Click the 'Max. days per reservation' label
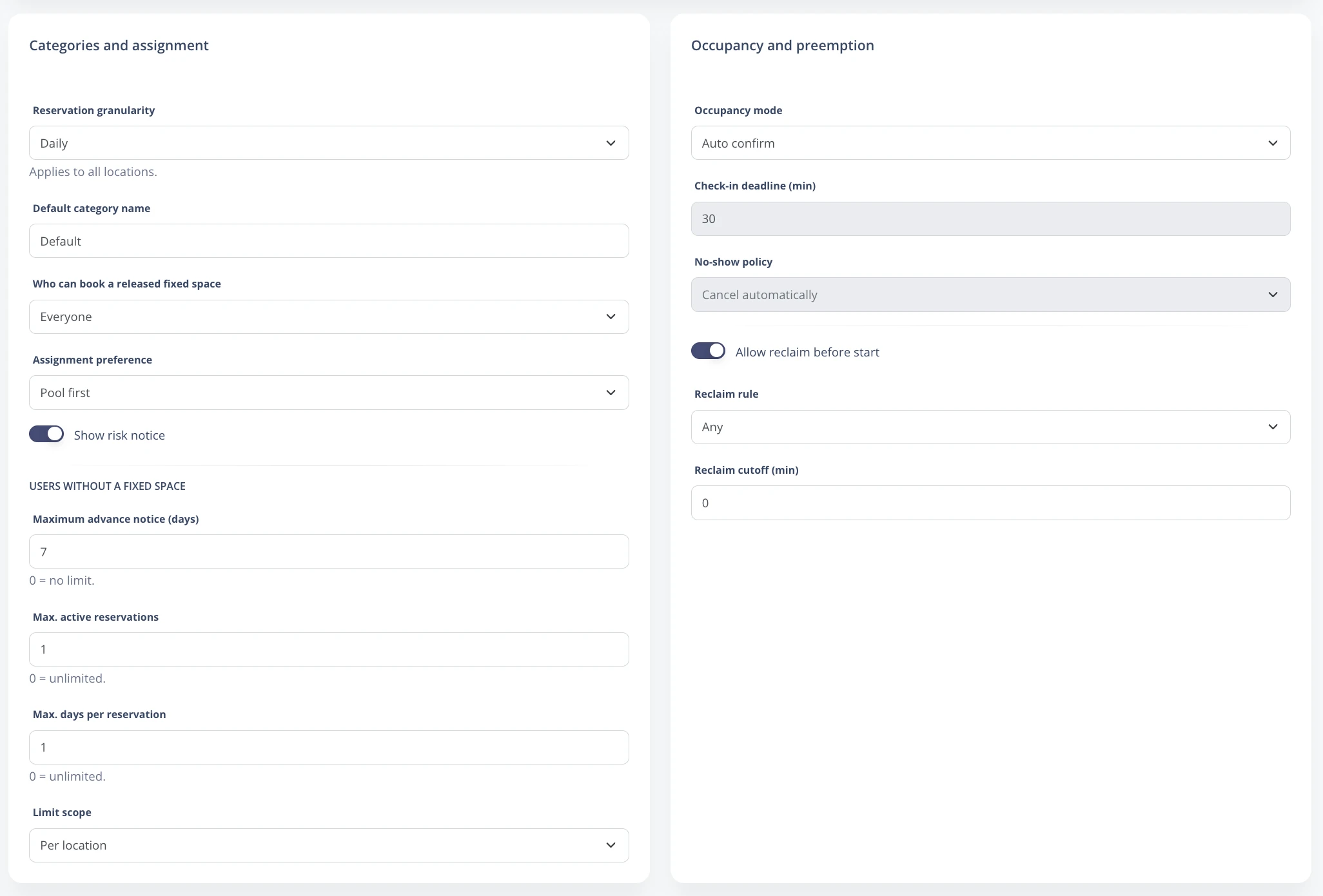1323x896 pixels. [x=99, y=714]
